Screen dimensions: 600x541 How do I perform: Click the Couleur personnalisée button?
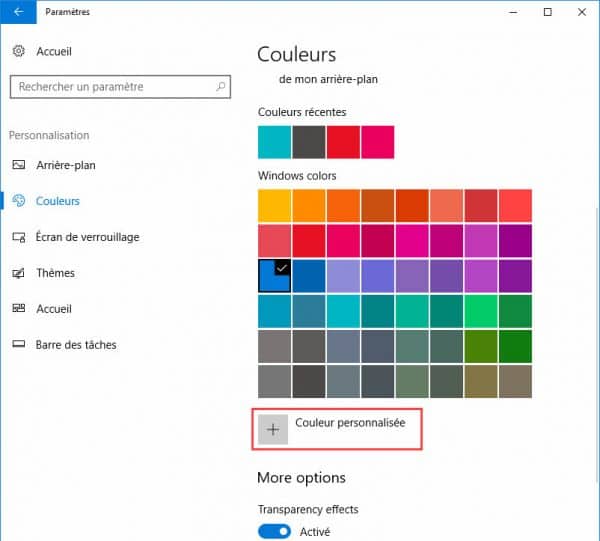(x=349, y=424)
